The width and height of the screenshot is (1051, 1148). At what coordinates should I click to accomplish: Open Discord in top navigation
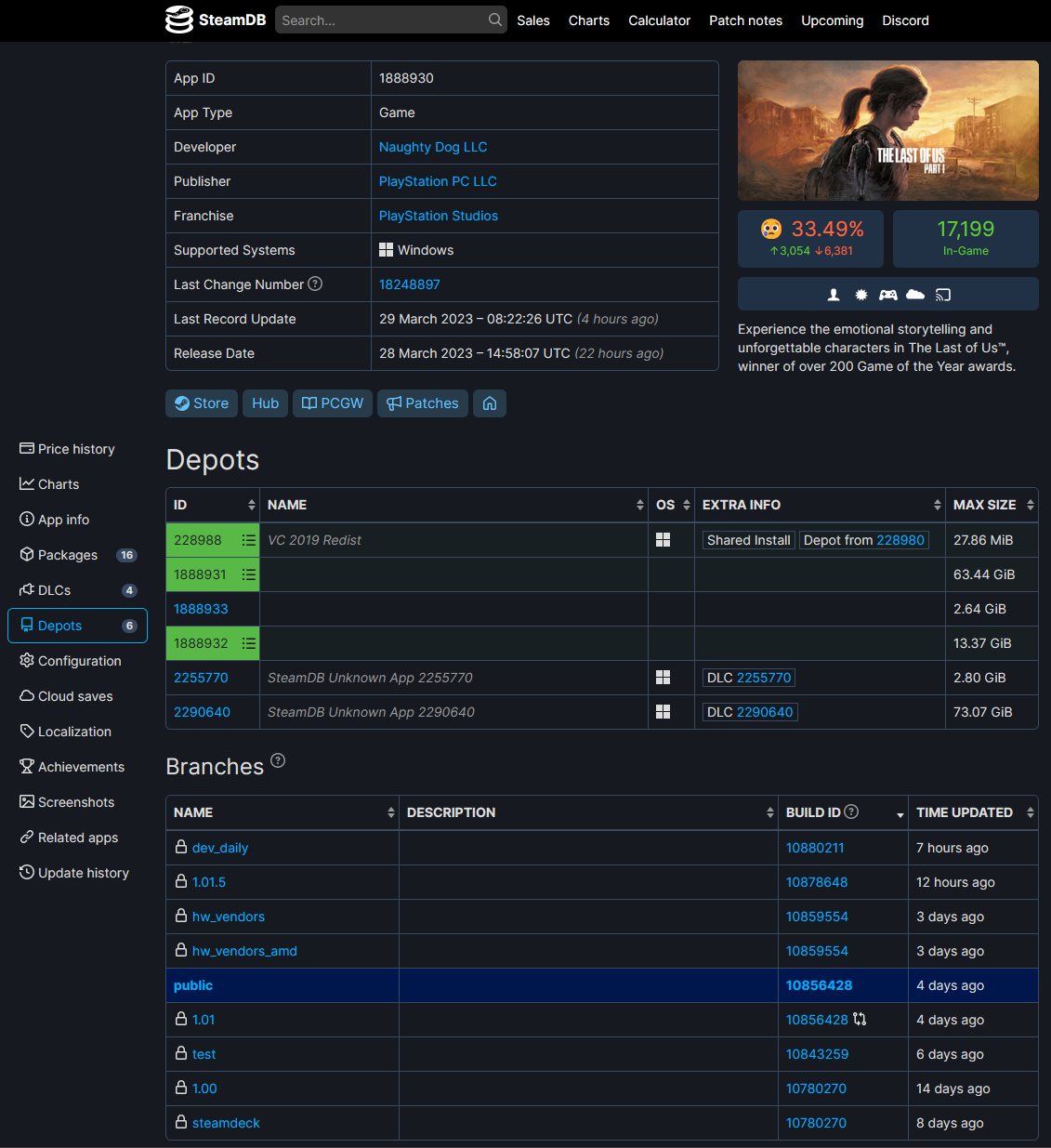coord(906,20)
